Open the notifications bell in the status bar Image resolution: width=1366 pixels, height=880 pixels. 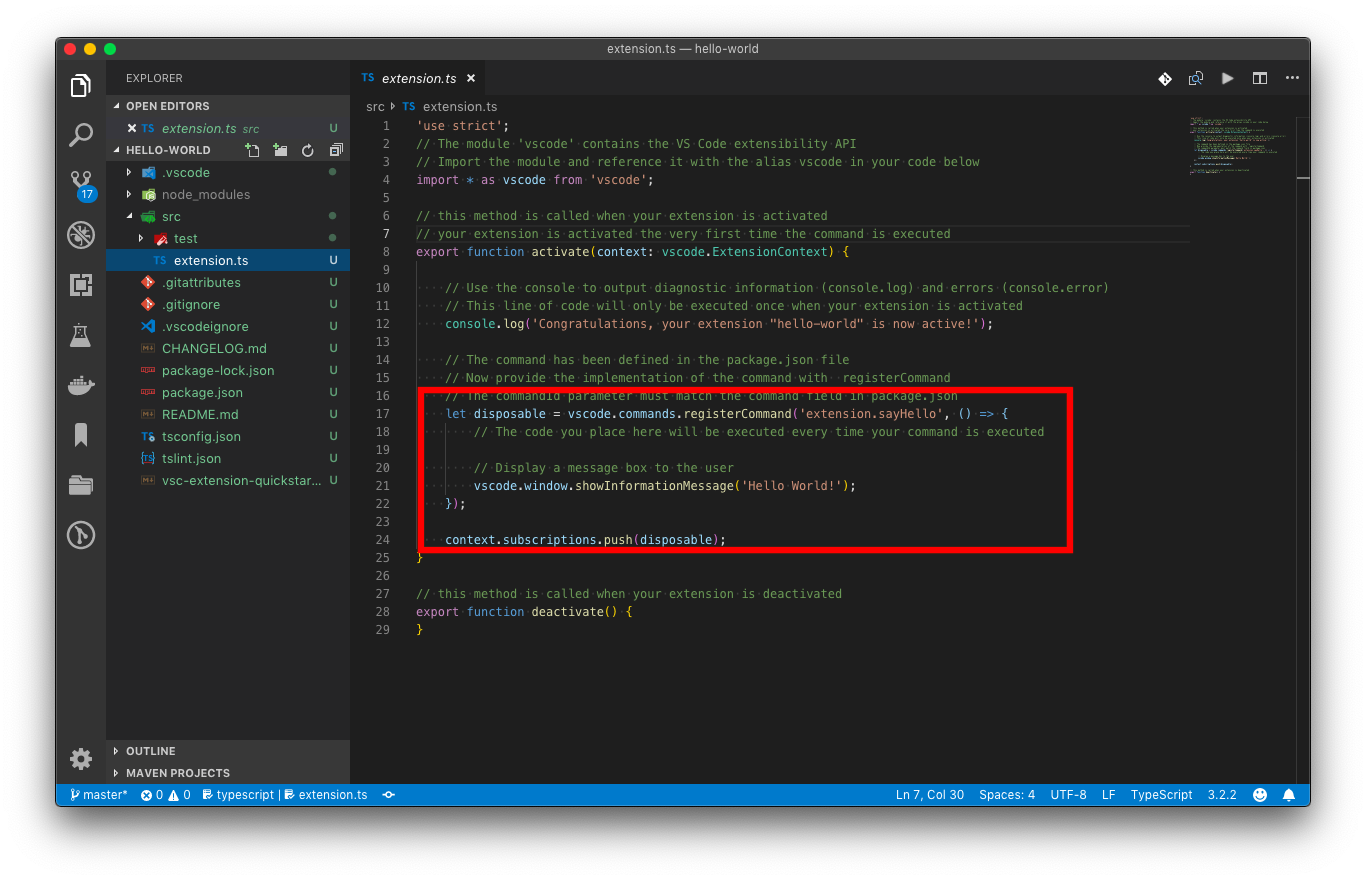coord(1288,794)
